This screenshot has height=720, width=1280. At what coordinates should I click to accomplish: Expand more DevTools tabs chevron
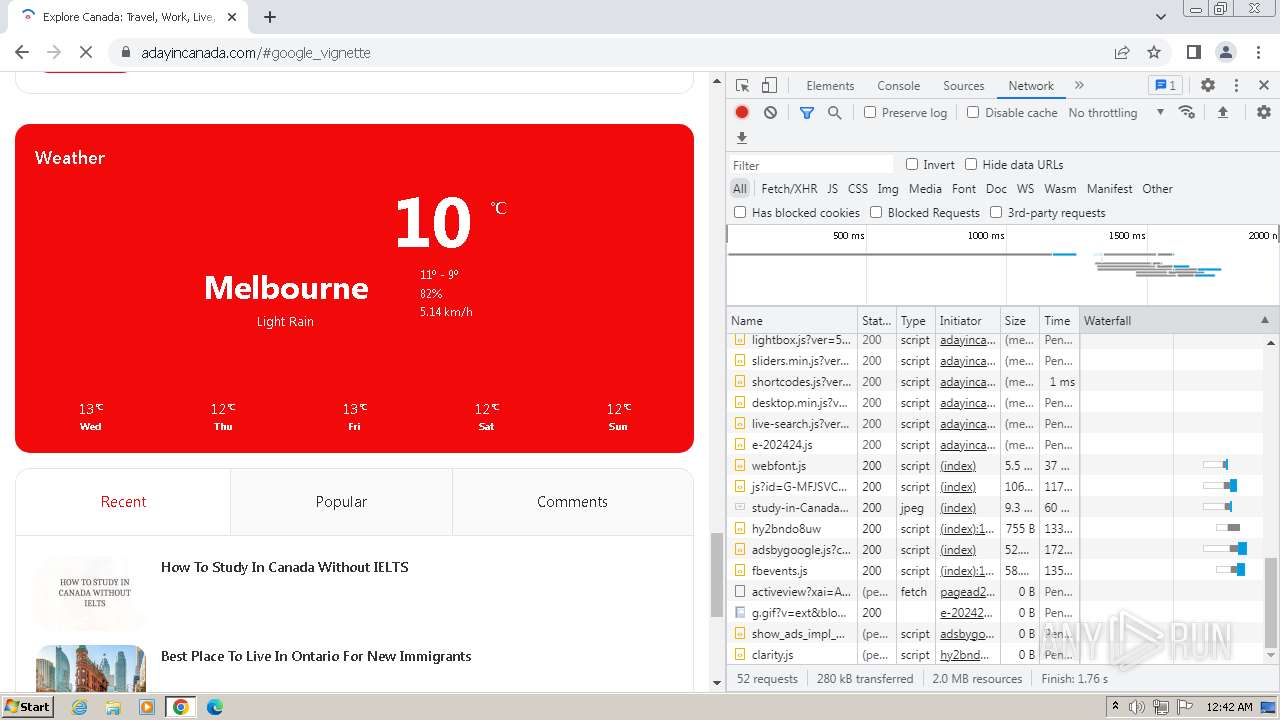pyautogui.click(x=1079, y=86)
